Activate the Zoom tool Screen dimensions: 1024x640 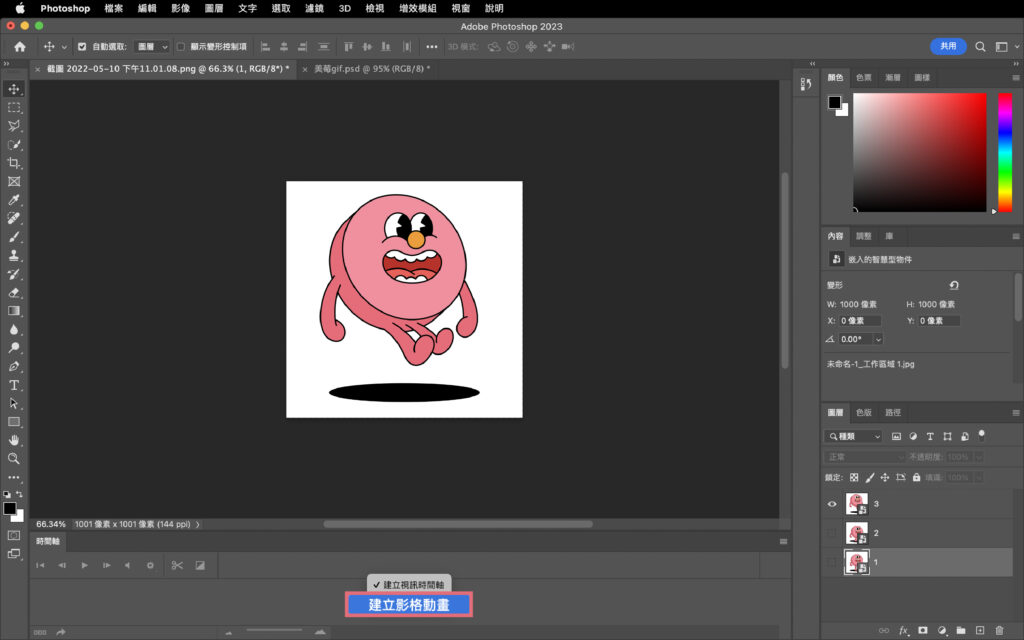coord(14,458)
